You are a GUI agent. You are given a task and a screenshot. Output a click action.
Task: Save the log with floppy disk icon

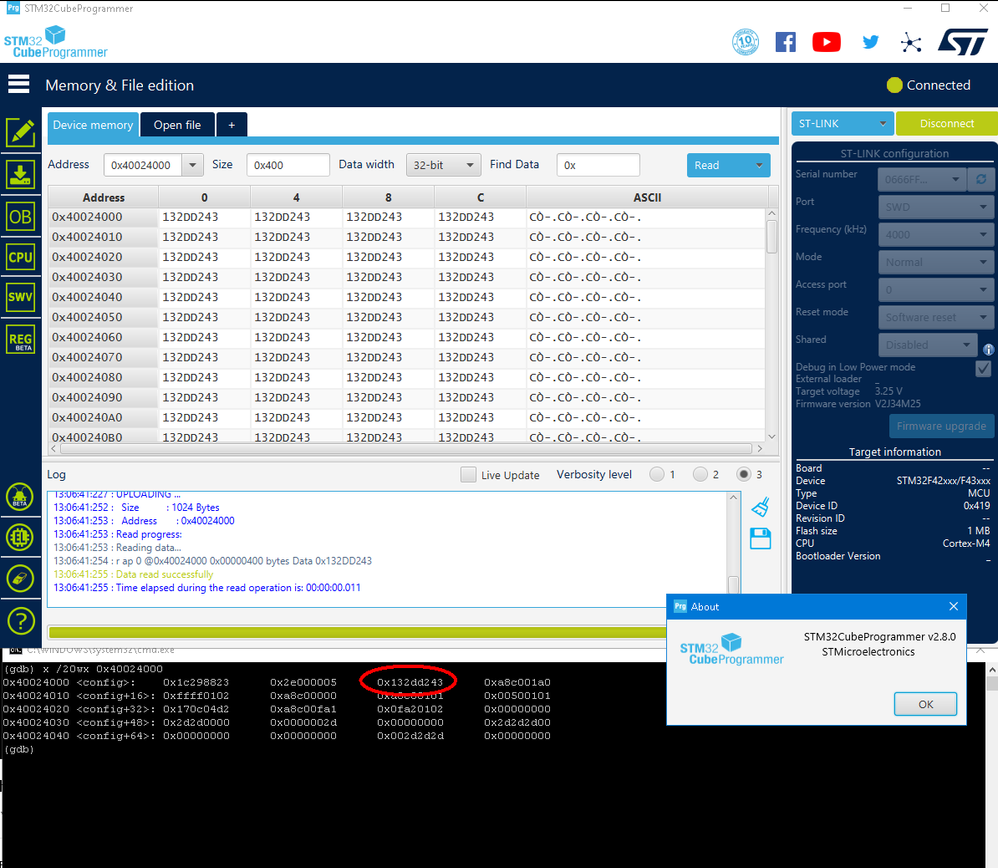coord(761,538)
